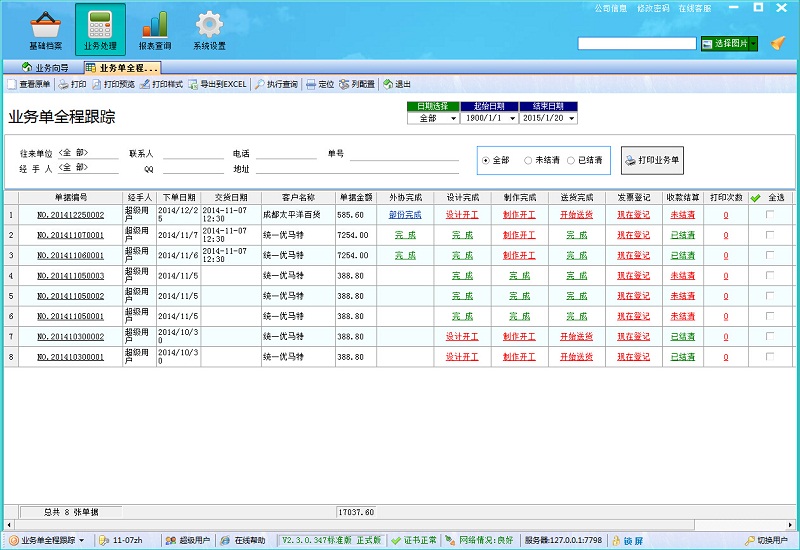
Task: Tick the checkbox for first order row
Action: [x=769, y=214]
